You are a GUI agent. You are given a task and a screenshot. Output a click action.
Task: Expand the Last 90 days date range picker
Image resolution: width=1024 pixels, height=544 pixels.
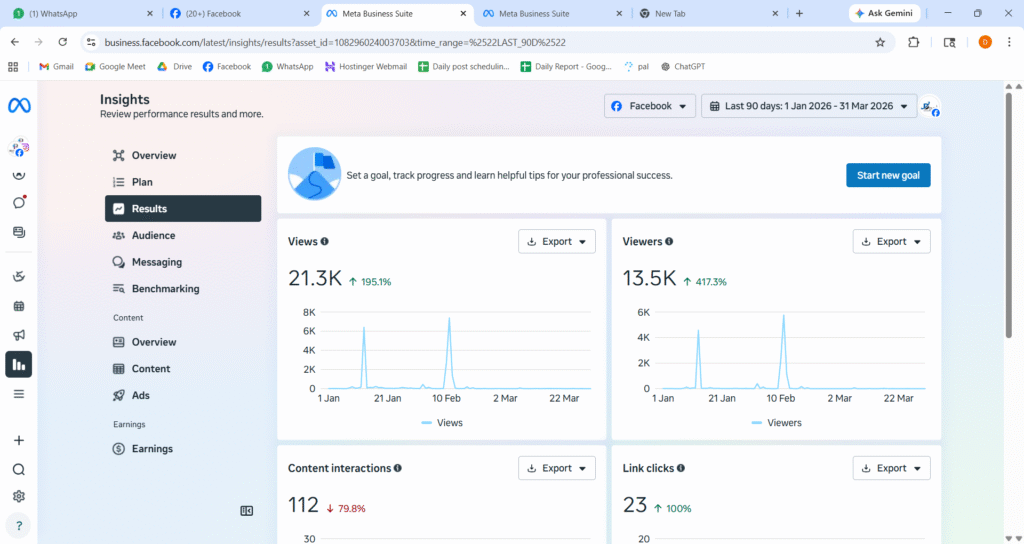[809, 106]
